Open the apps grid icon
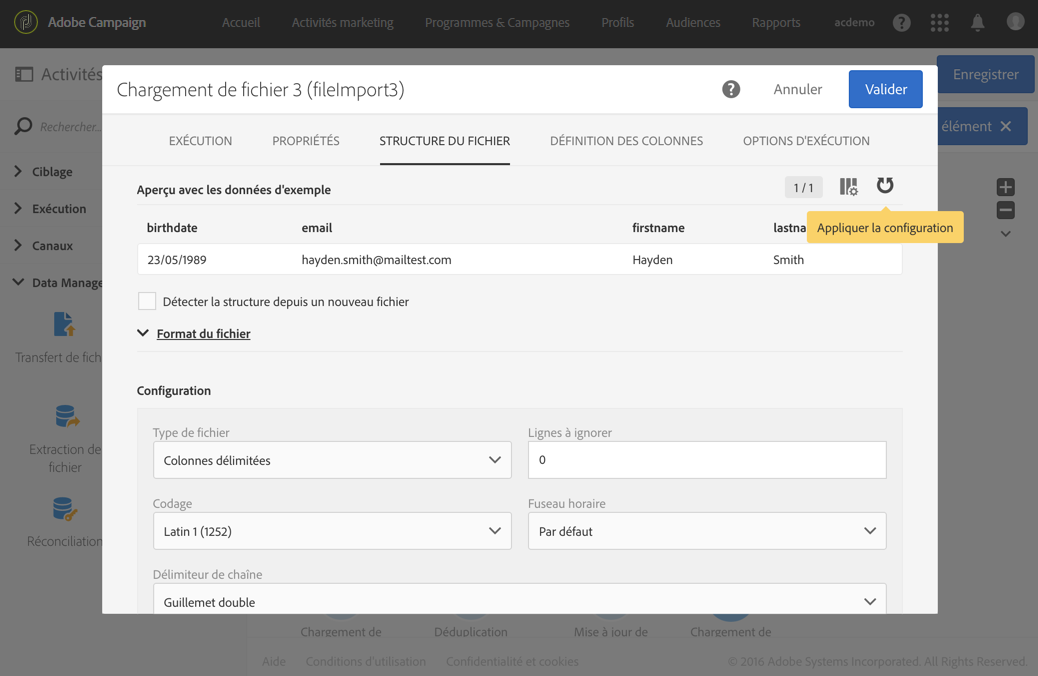Image resolution: width=1038 pixels, height=676 pixels. pos(939,22)
